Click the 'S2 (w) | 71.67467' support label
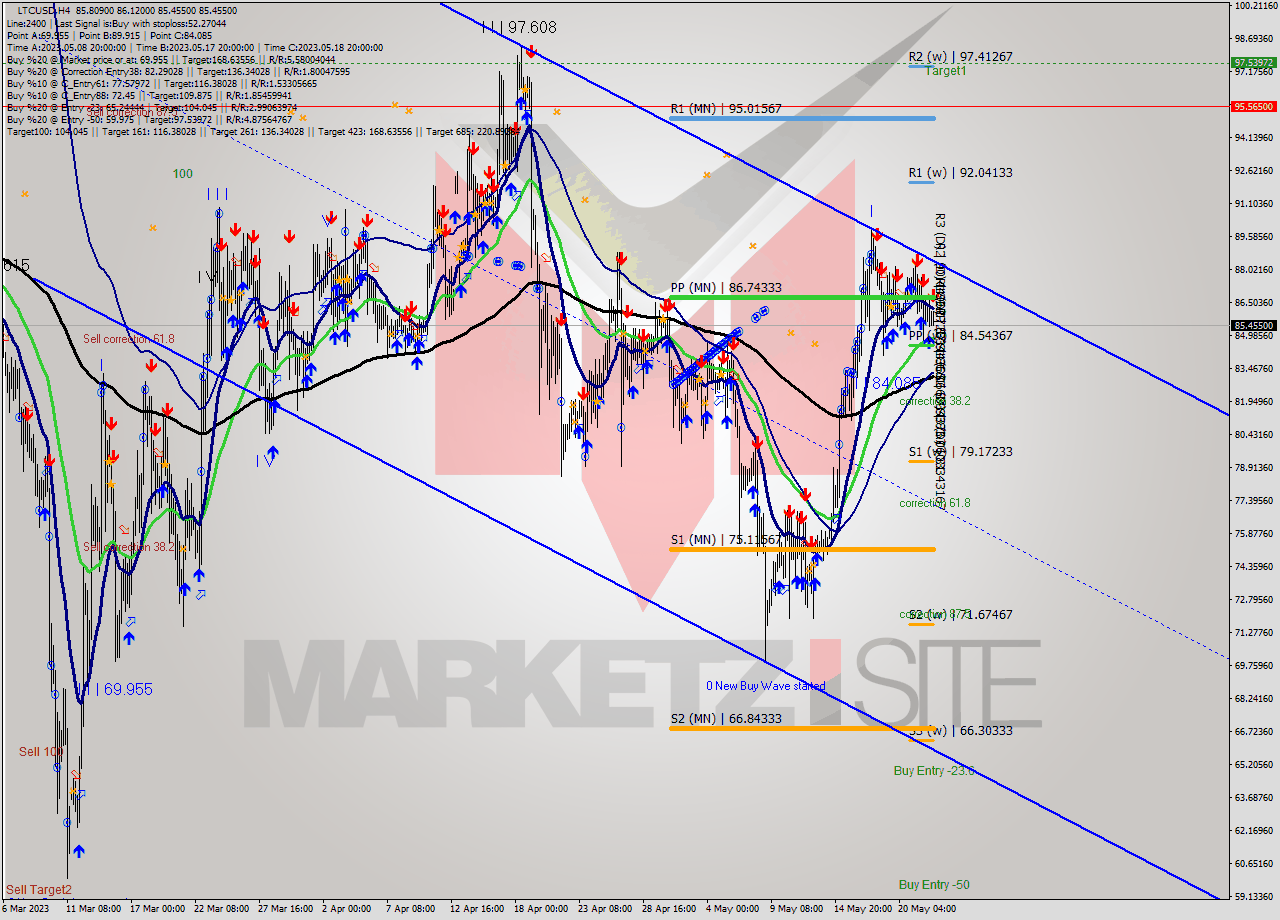Screen dimensions: 1280x920 960,614
